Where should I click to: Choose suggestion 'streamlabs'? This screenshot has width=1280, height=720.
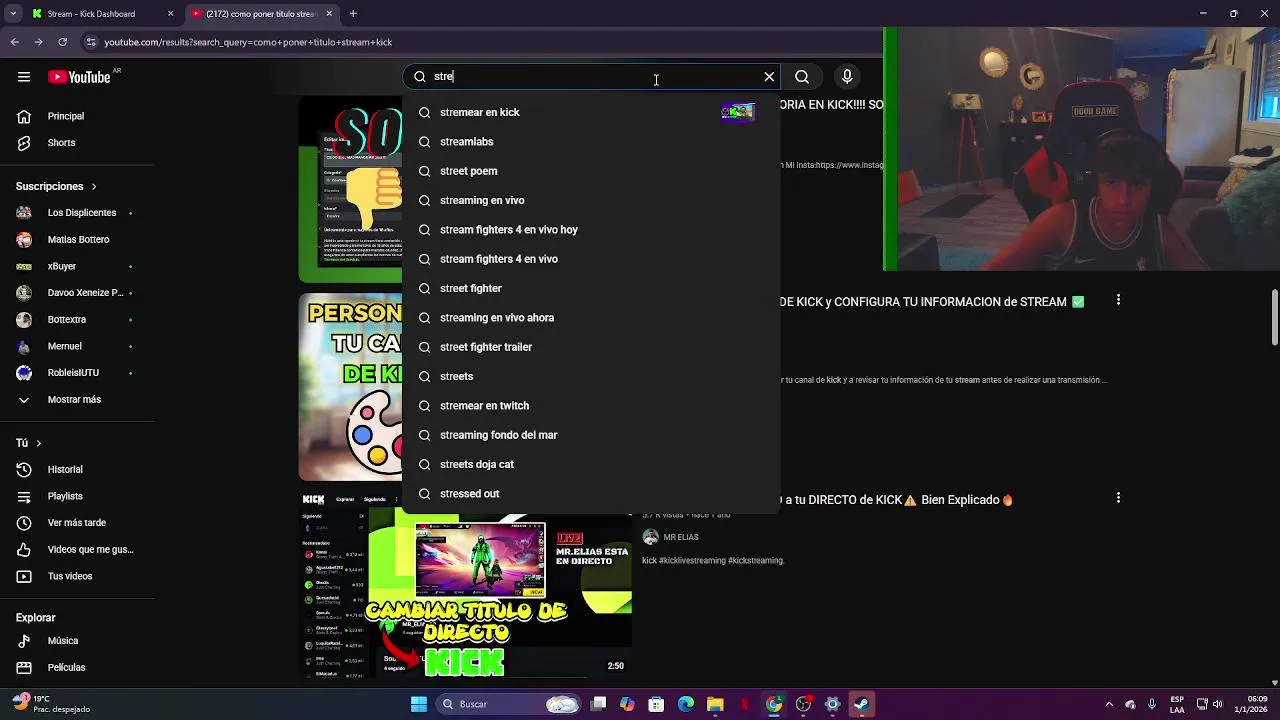pyautogui.click(x=591, y=142)
